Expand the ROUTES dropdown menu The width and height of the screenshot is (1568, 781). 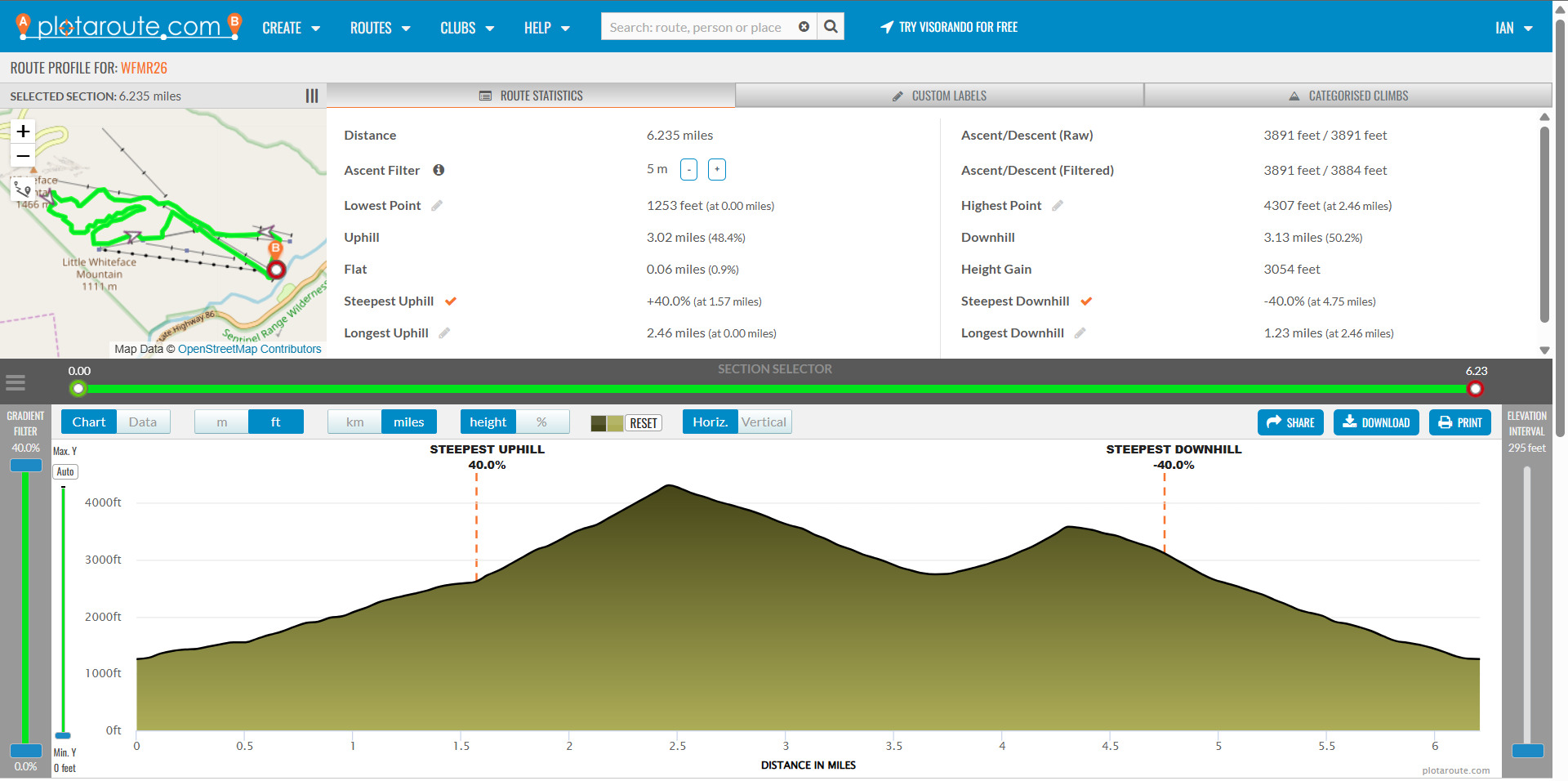[380, 28]
